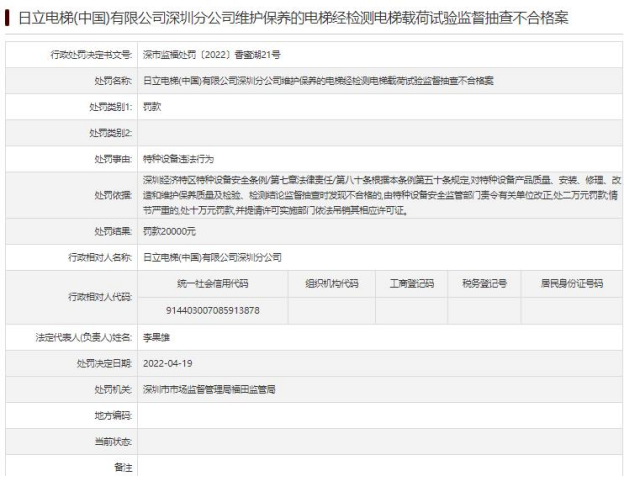Click the 统一社会信用代码 column header
Image resolution: width=625 pixels, height=477 pixels.
(x=212, y=284)
